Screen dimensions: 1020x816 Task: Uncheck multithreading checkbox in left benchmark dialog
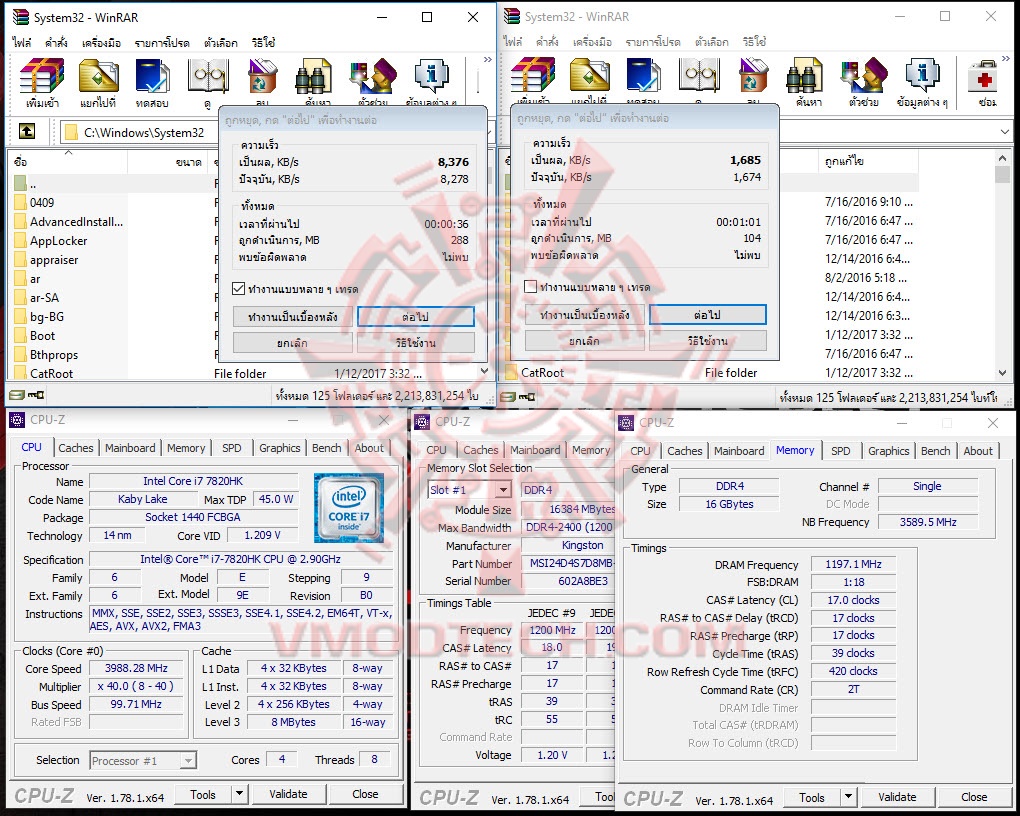coord(238,289)
